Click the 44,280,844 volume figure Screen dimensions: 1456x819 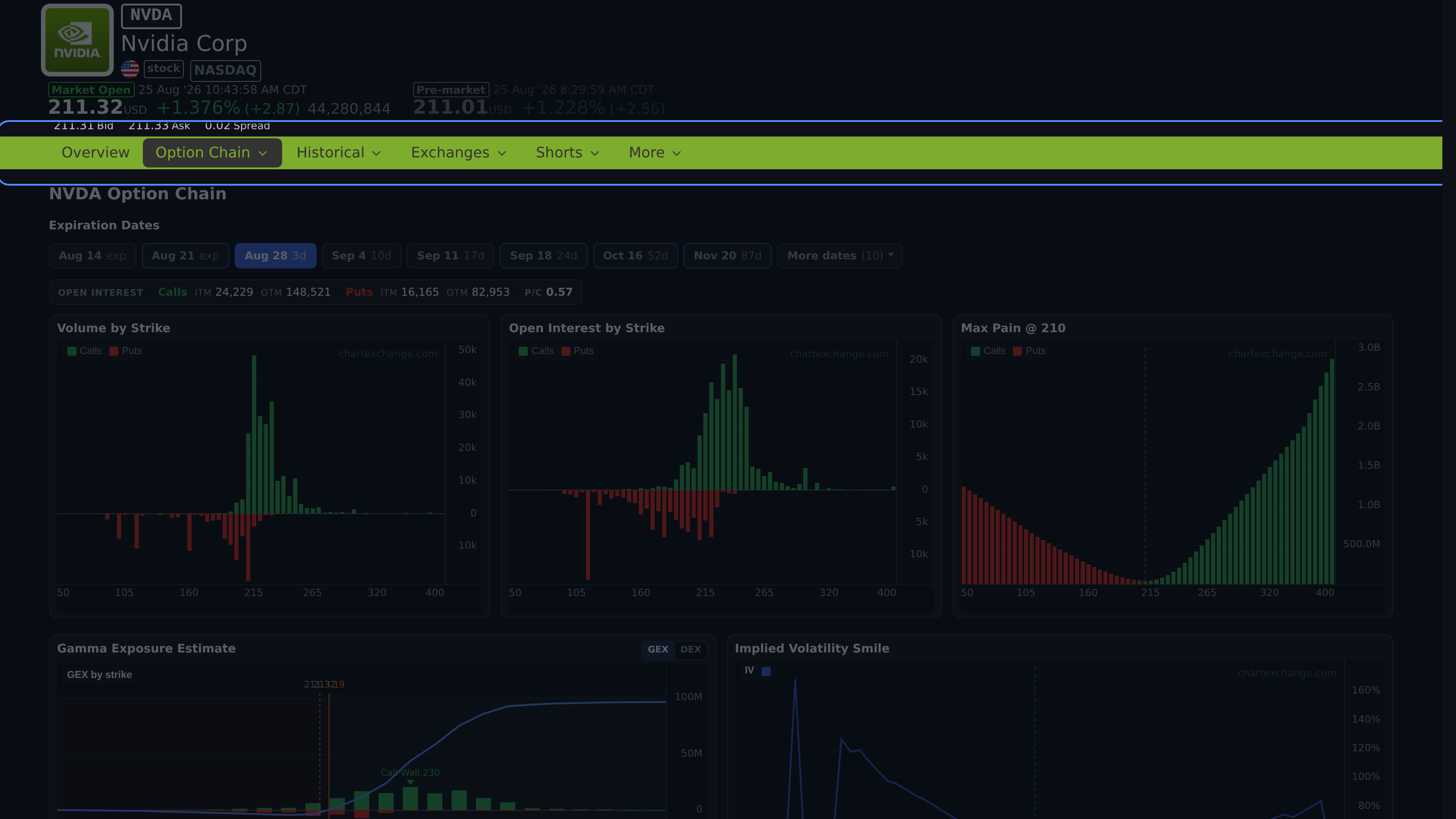pos(349,109)
